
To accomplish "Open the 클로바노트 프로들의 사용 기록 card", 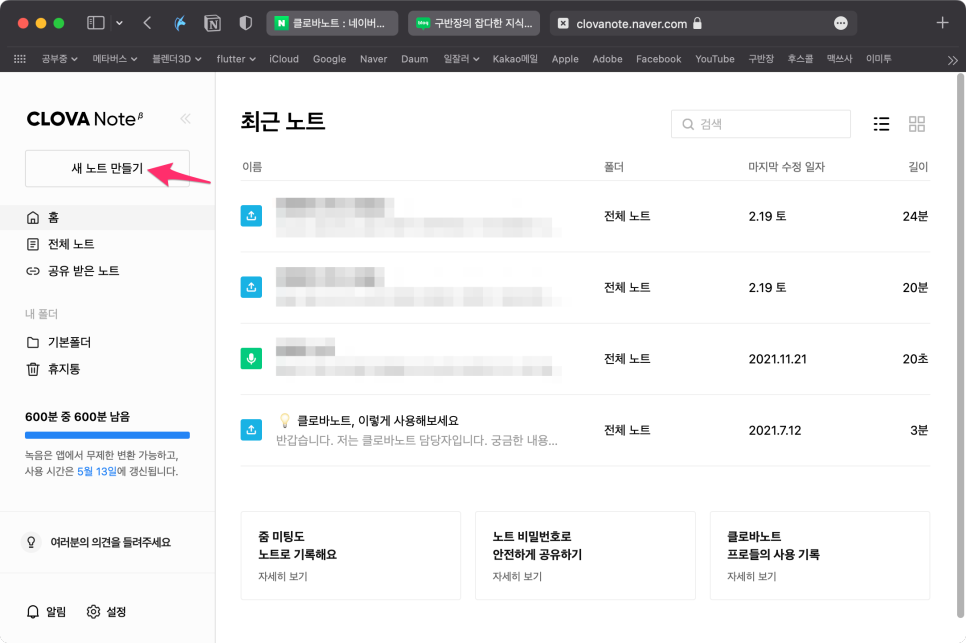I will [820, 556].
